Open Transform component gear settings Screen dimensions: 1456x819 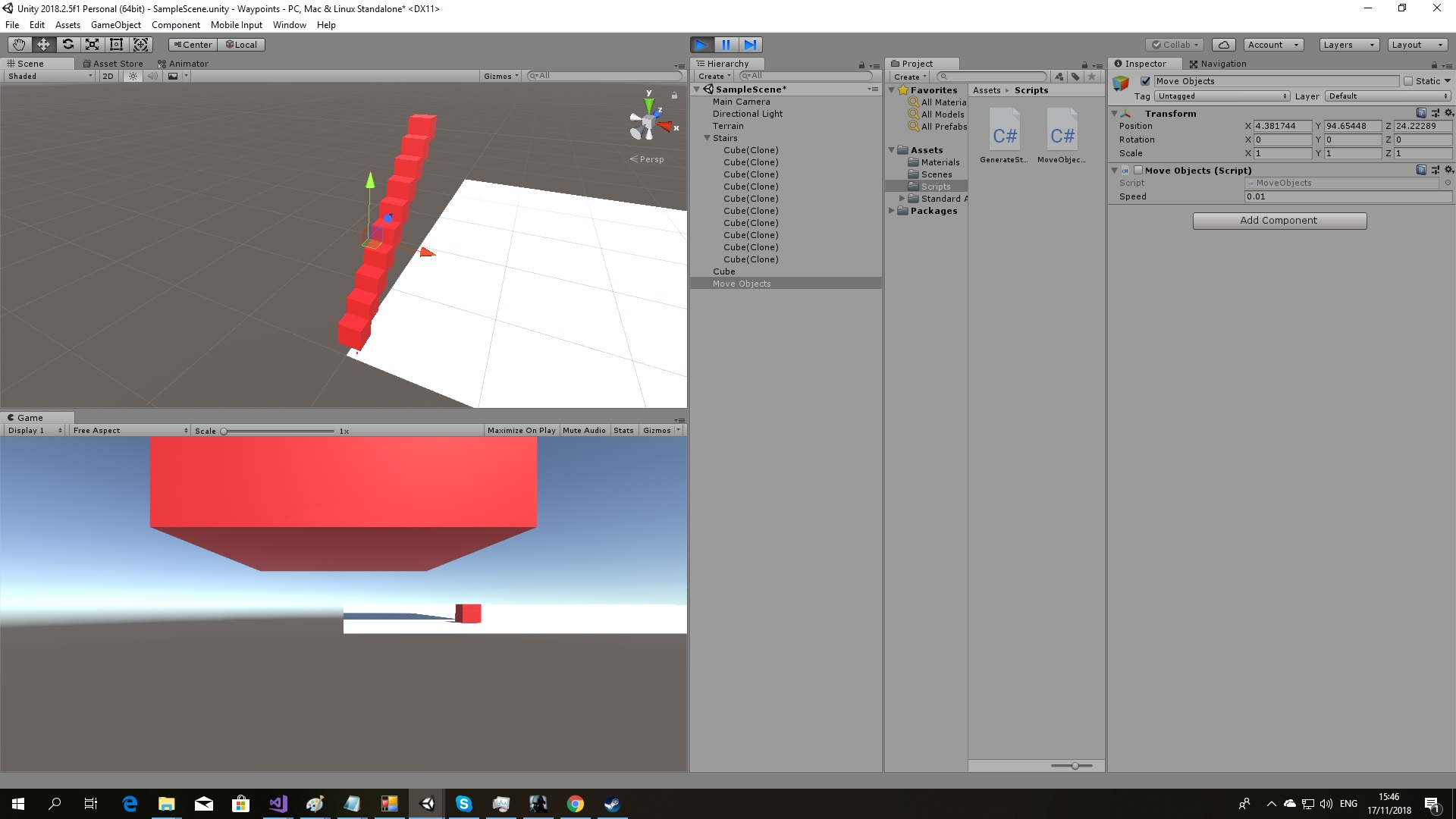[1449, 113]
